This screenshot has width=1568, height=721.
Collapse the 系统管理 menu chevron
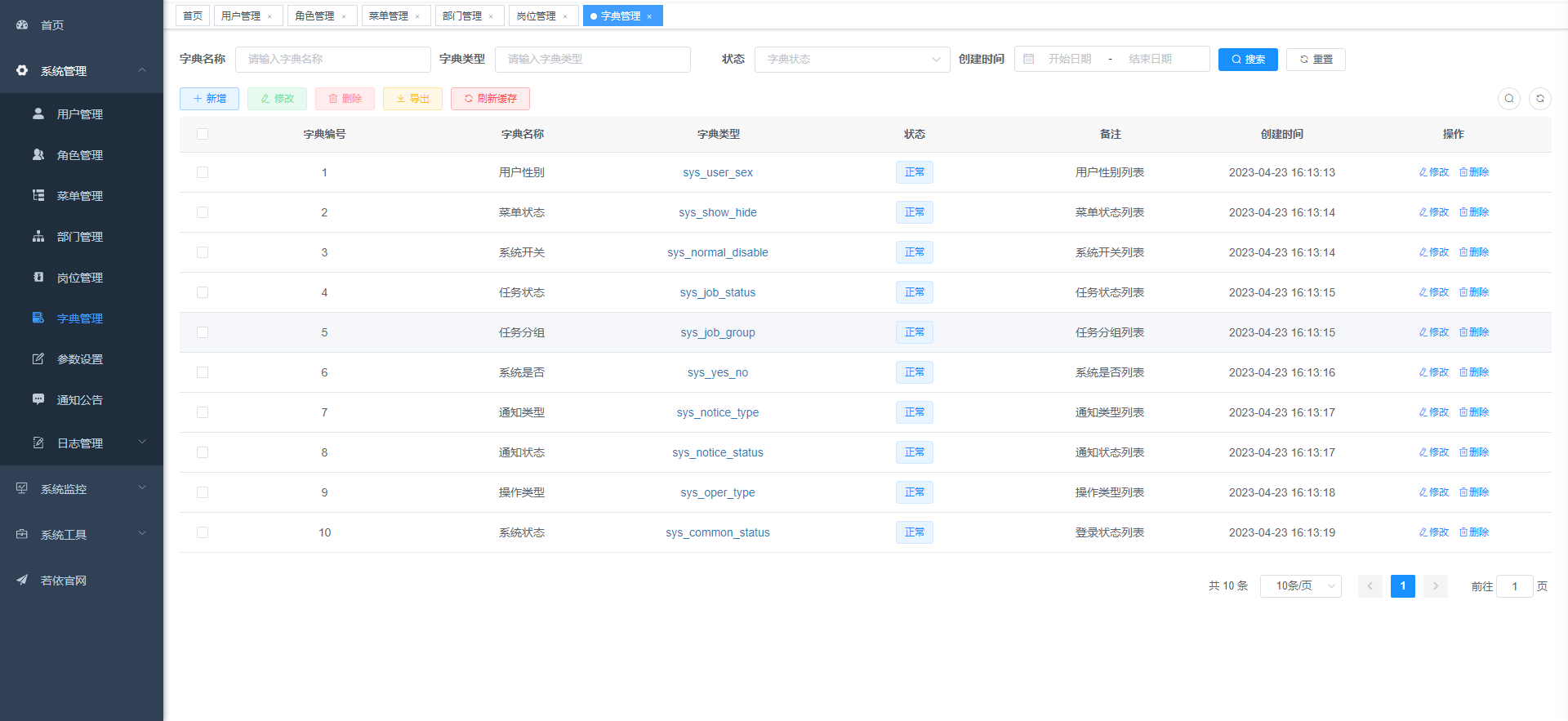coord(142,70)
